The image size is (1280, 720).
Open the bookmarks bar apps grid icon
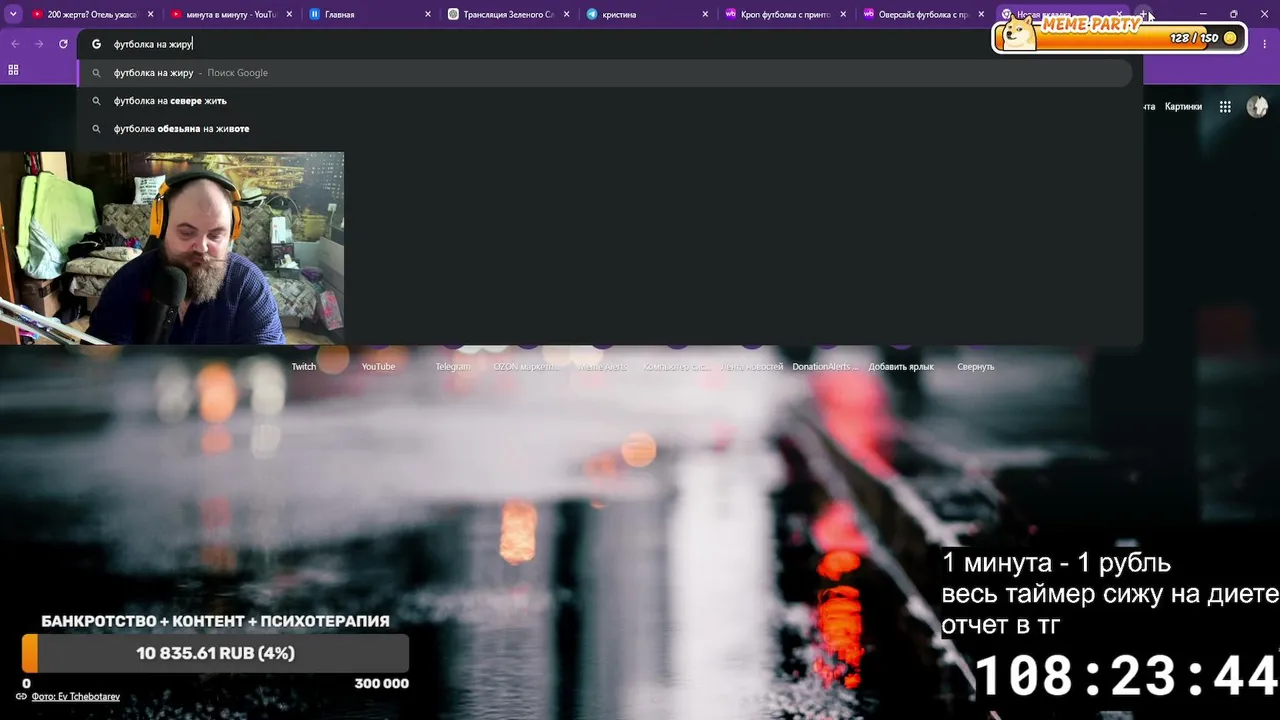pyautogui.click(x=13, y=70)
